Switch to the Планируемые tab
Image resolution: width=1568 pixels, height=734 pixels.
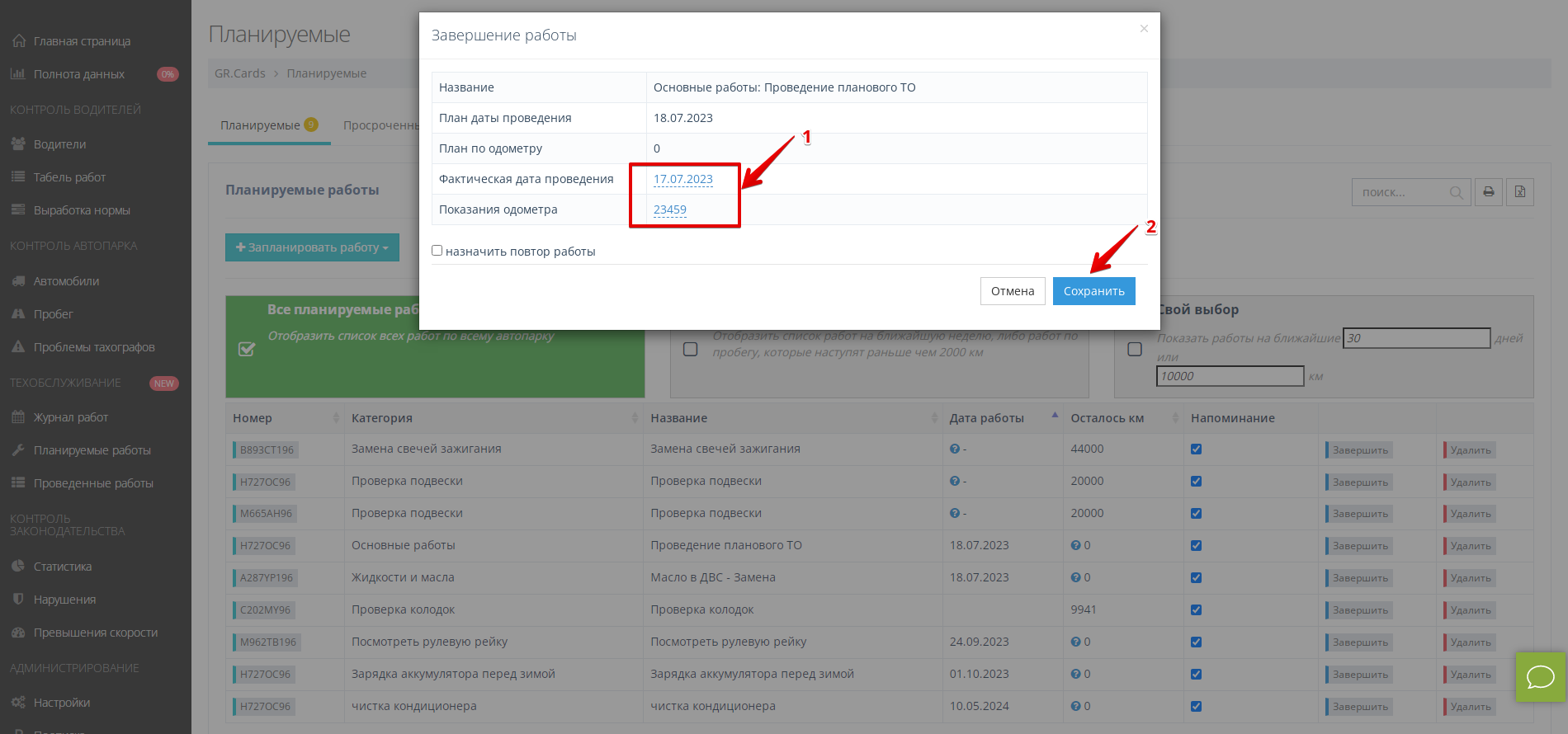pos(261,125)
